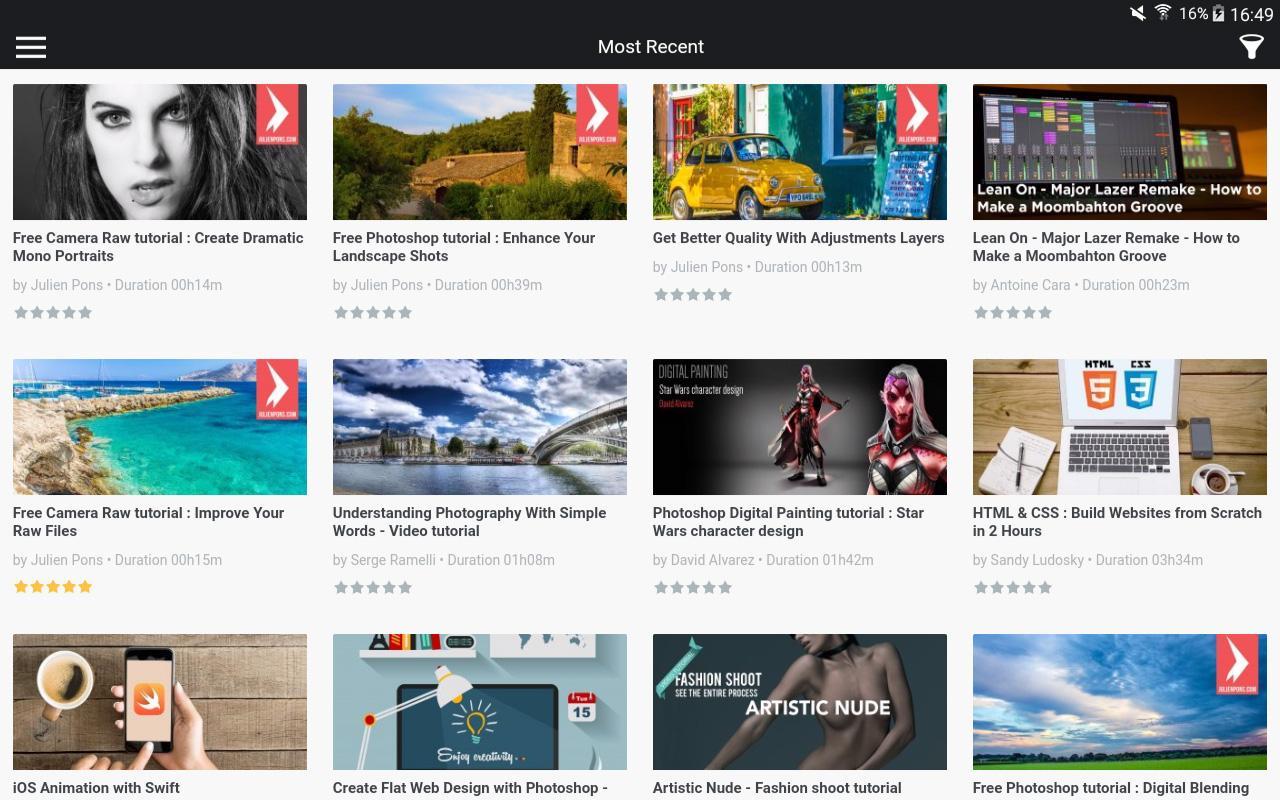Open the hamburger navigation menu
Viewport: 1280px width, 800px height.
pos(31,47)
